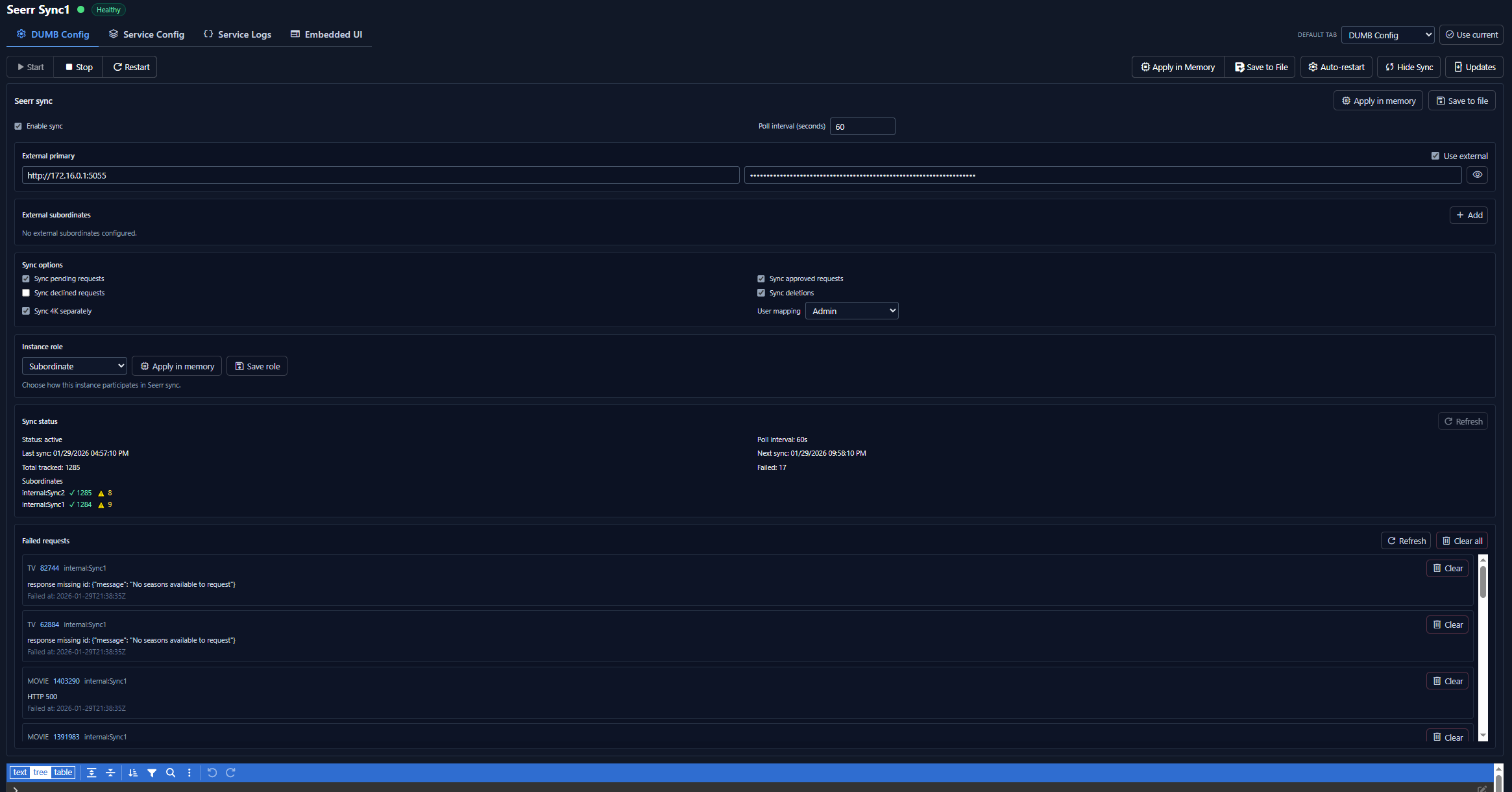This screenshot has height=792, width=1512.
Task: Activate search in the JSON viewer toolbar
Action: click(170, 773)
